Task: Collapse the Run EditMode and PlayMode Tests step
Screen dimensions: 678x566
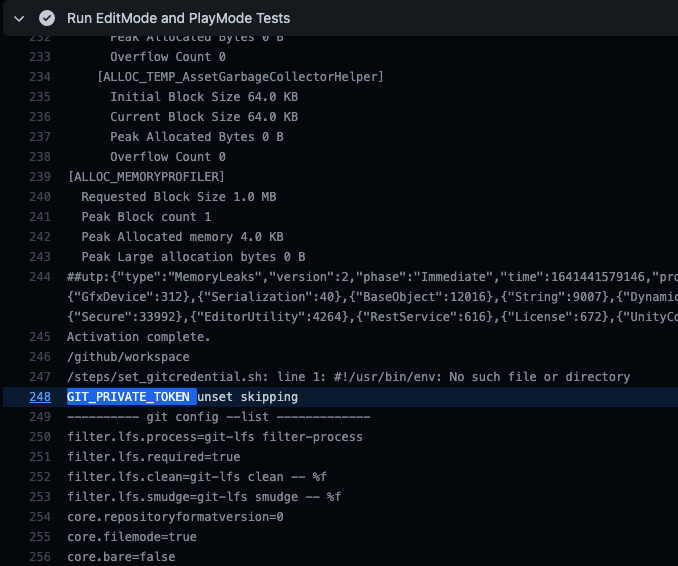Action: 19,19
